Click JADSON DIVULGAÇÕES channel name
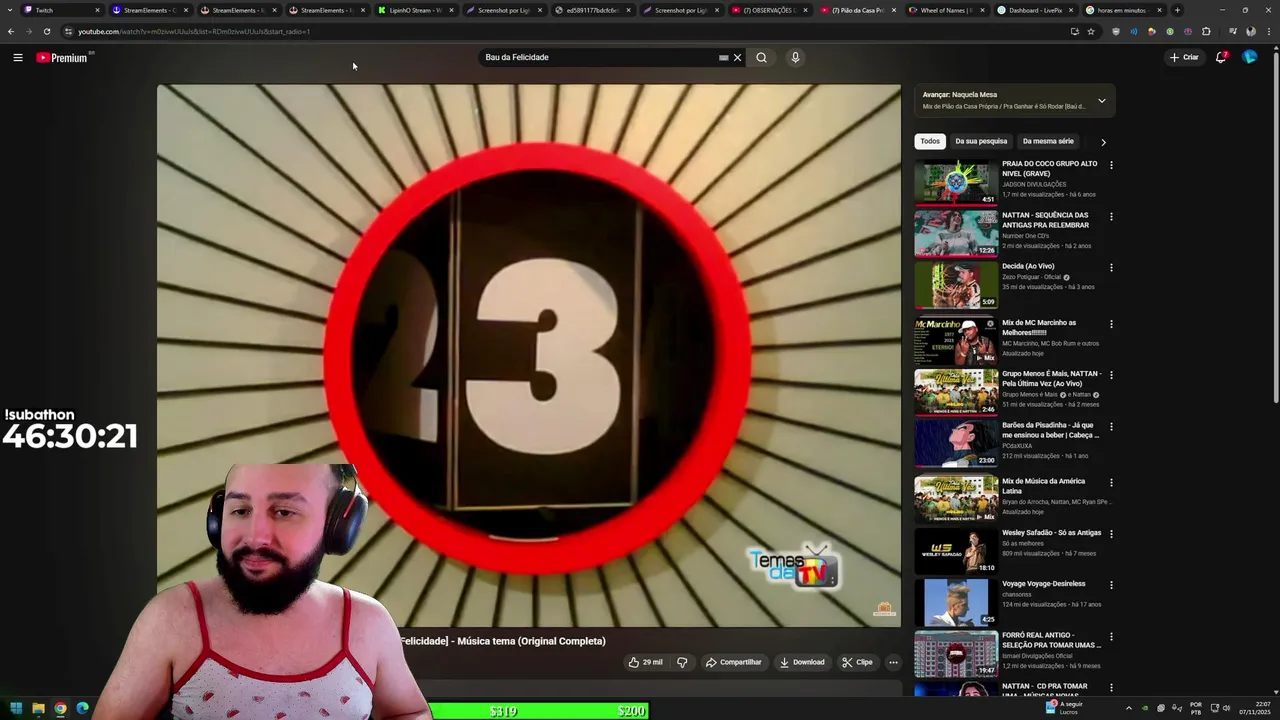Screen dimensions: 1280x720 pos(1034,184)
